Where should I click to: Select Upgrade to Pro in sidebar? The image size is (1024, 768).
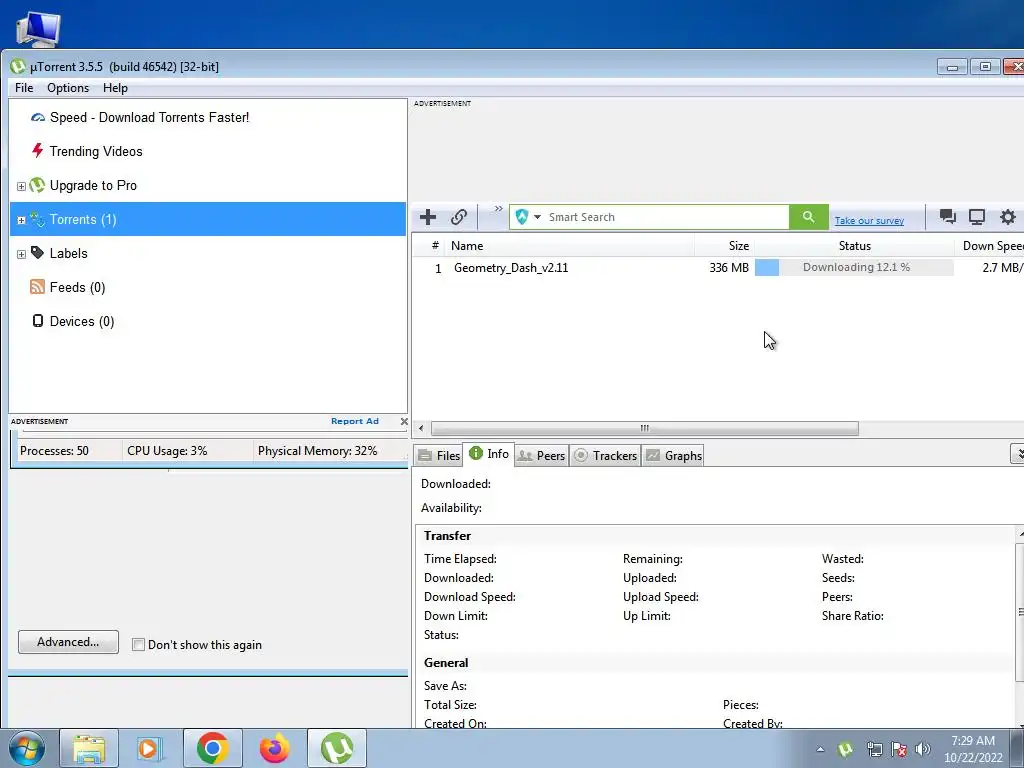[93, 185]
